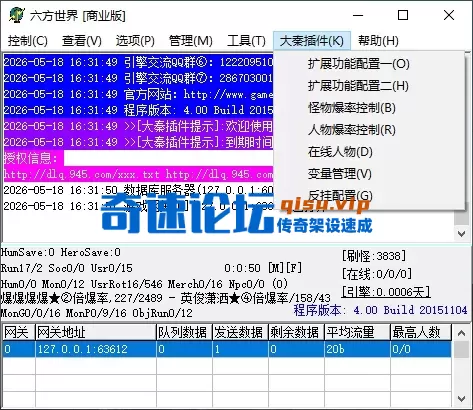Click the [刷怪:3838] status text

pos(374,256)
